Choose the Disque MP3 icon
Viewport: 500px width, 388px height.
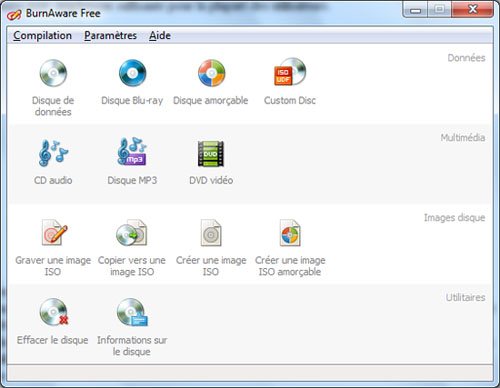point(132,151)
